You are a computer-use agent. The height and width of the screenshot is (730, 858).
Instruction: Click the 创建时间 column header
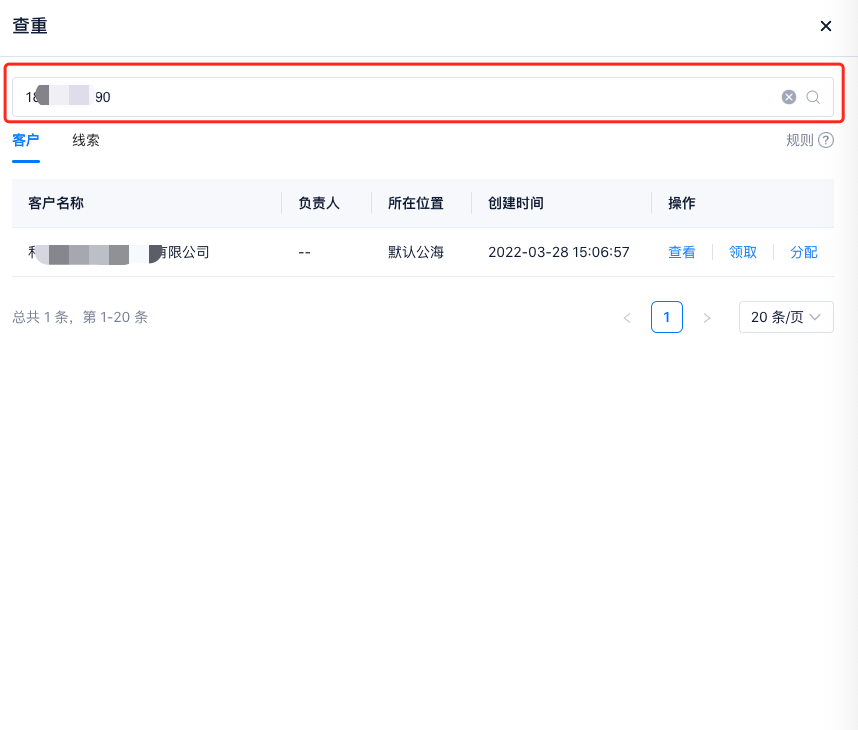516,203
